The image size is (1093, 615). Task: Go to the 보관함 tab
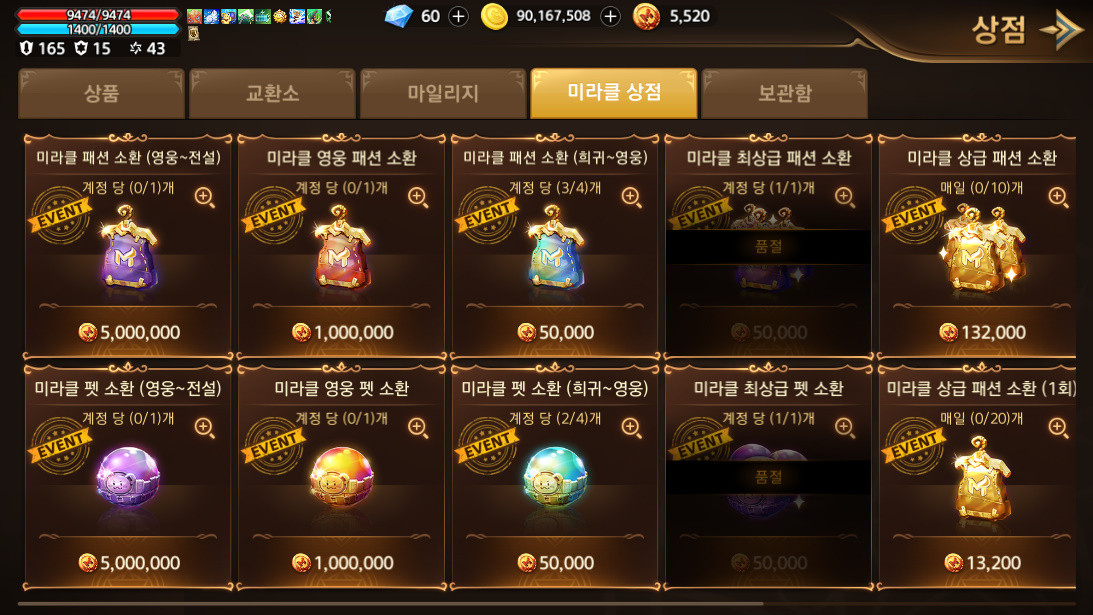784,93
